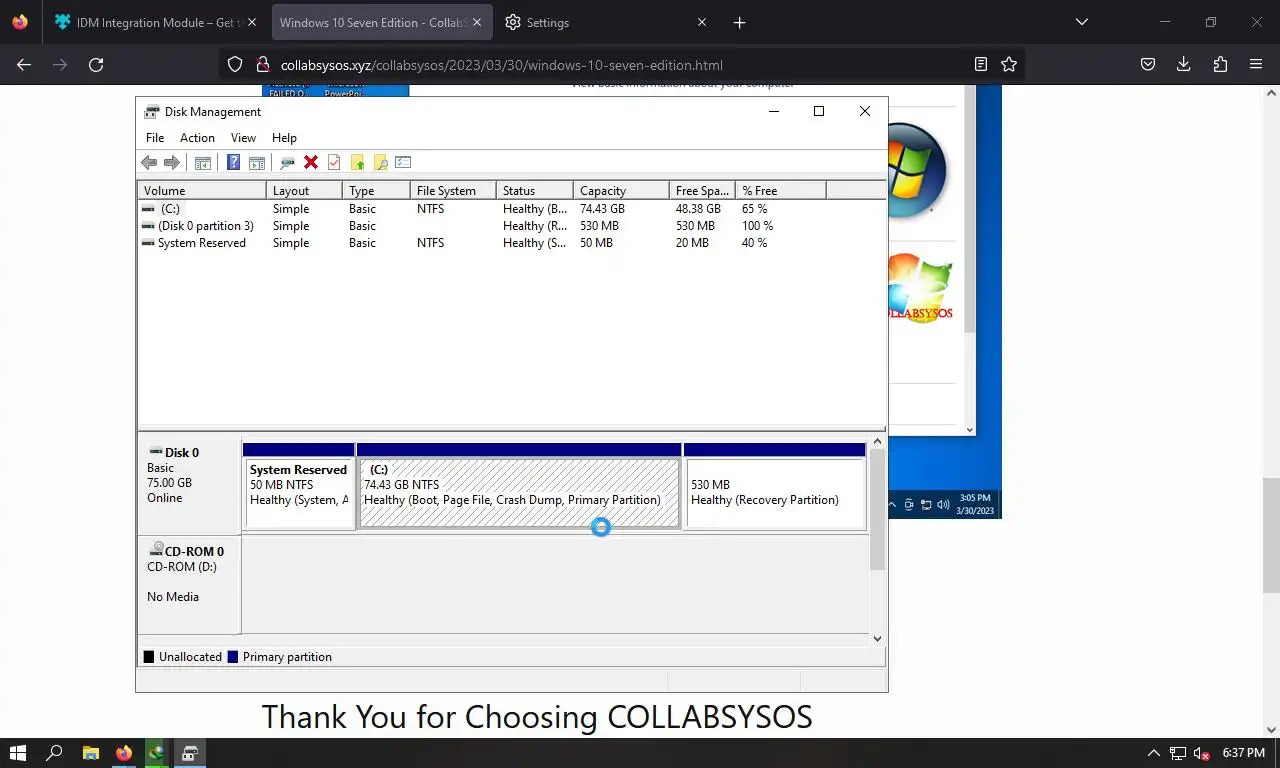Sort by the Layout column header
Screen dimensions: 1280x768
(304, 190)
